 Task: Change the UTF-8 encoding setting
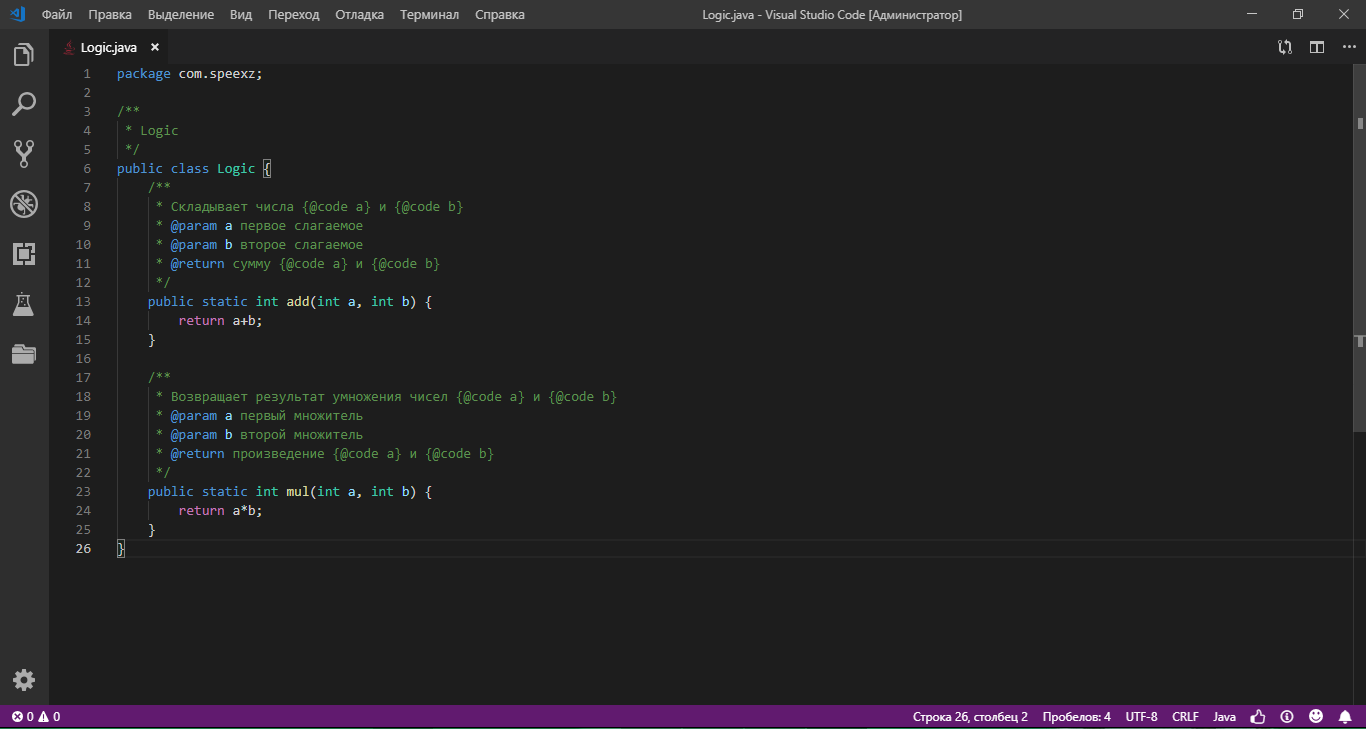coord(1141,716)
